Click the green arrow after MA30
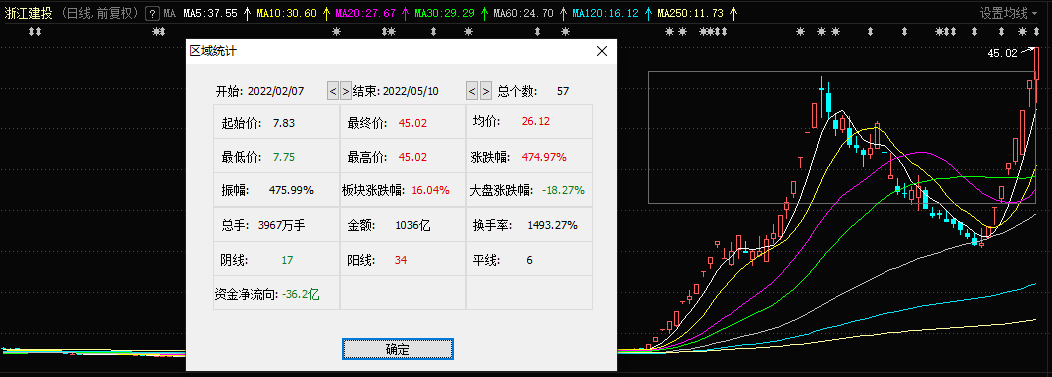Image resolution: width=1052 pixels, height=377 pixels. pyautogui.click(x=484, y=13)
